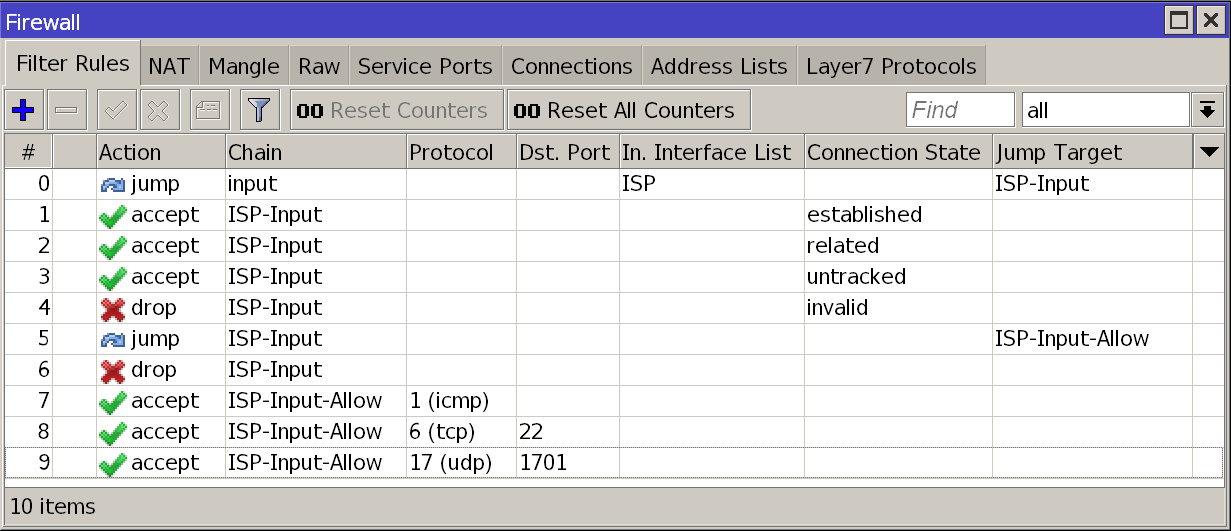Click jump icon in rule 0
The height and width of the screenshot is (531, 1231).
coord(114,185)
